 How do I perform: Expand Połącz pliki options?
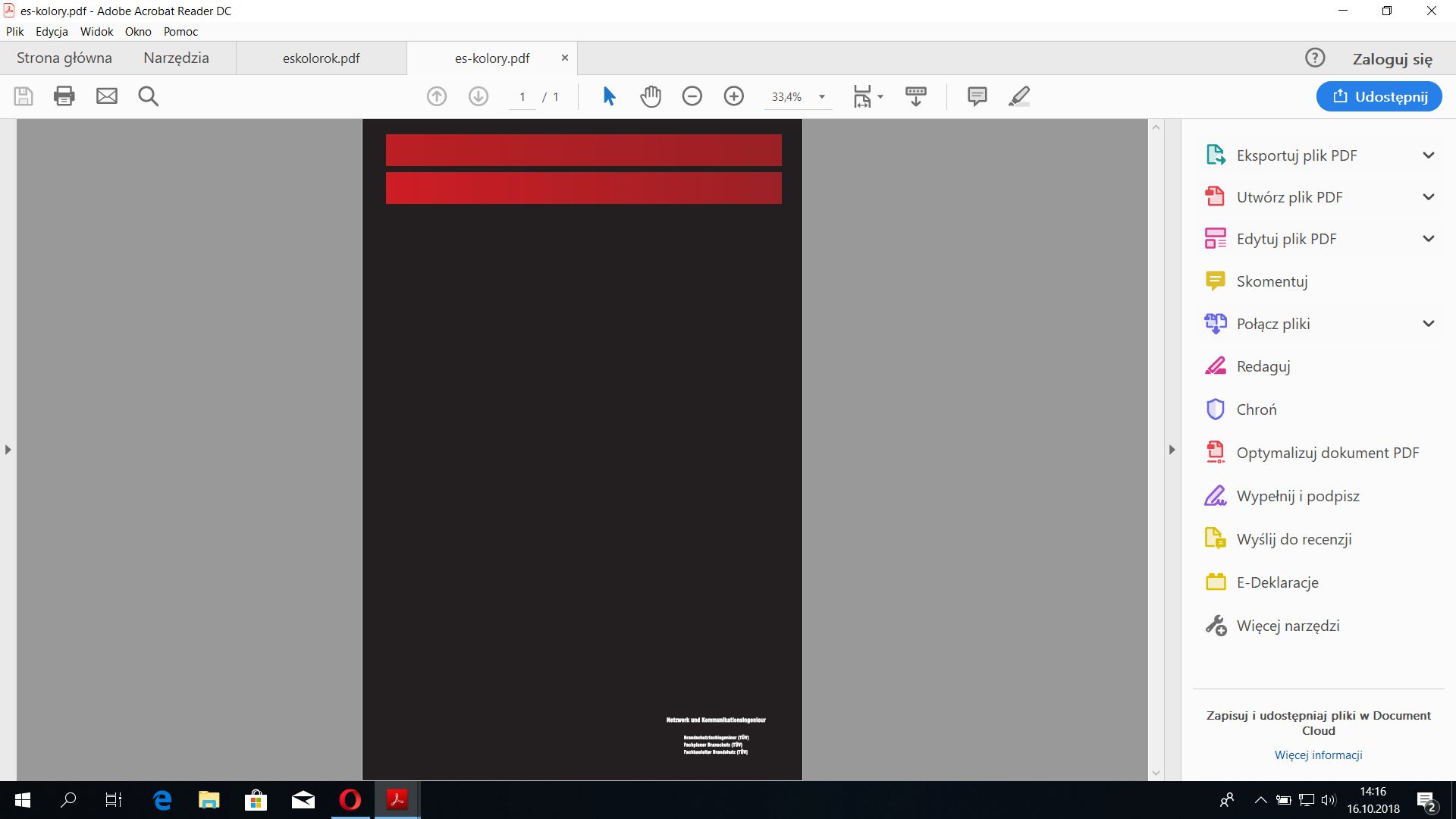click(x=1428, y=324)
